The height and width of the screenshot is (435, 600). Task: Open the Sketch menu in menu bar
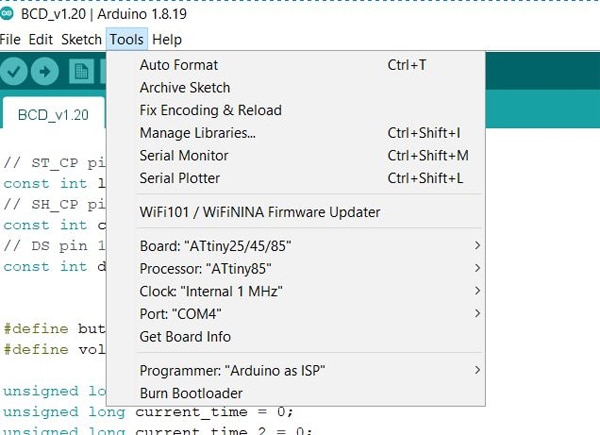tap(81, 40)
